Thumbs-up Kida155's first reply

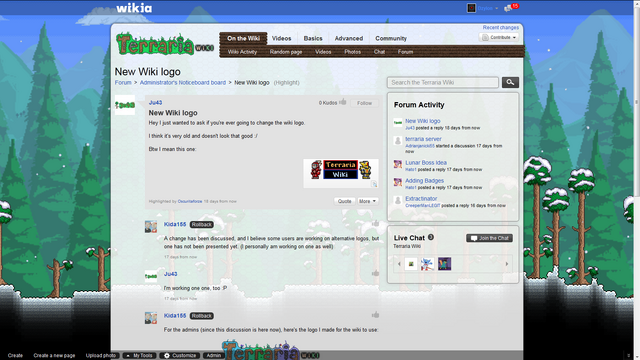(x=376, y=223)
